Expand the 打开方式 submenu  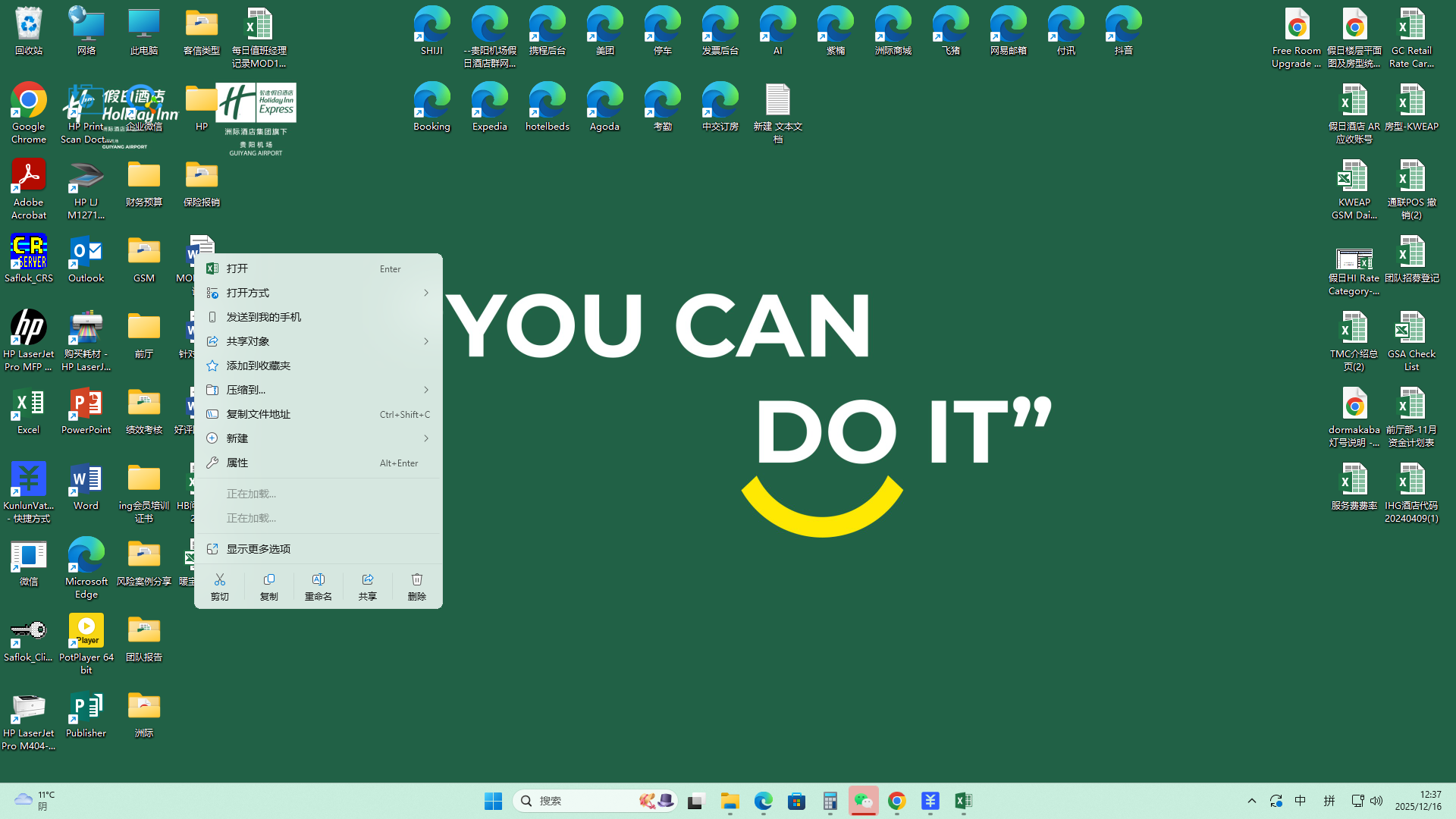coord(318,293)
